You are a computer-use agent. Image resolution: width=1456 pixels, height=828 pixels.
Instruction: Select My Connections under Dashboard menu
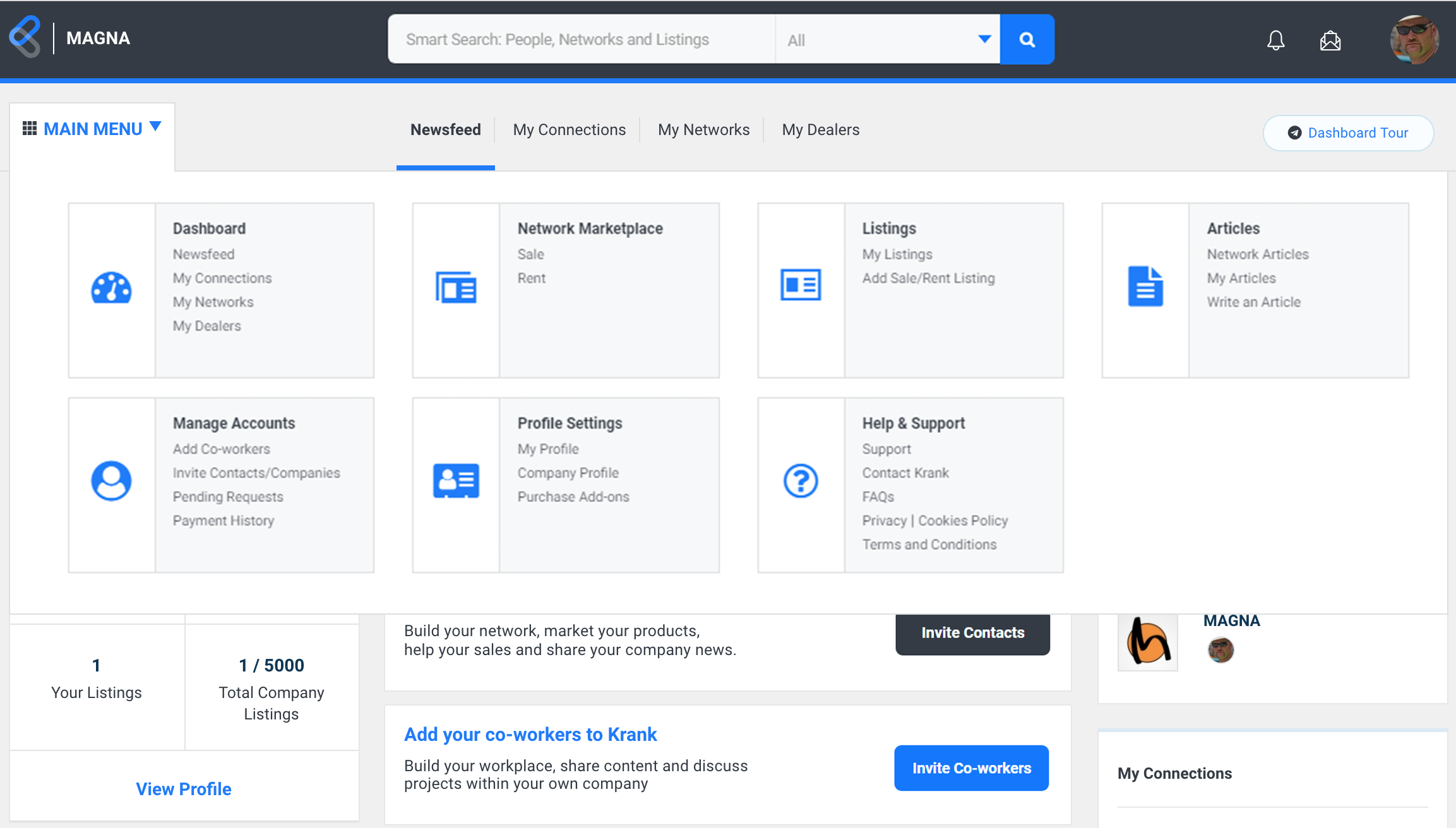(222, 278)
